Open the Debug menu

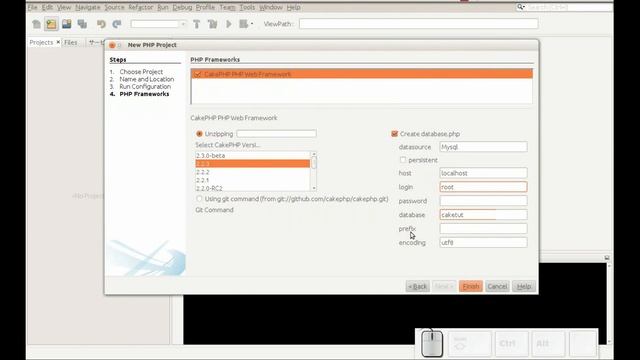[182, 7]
